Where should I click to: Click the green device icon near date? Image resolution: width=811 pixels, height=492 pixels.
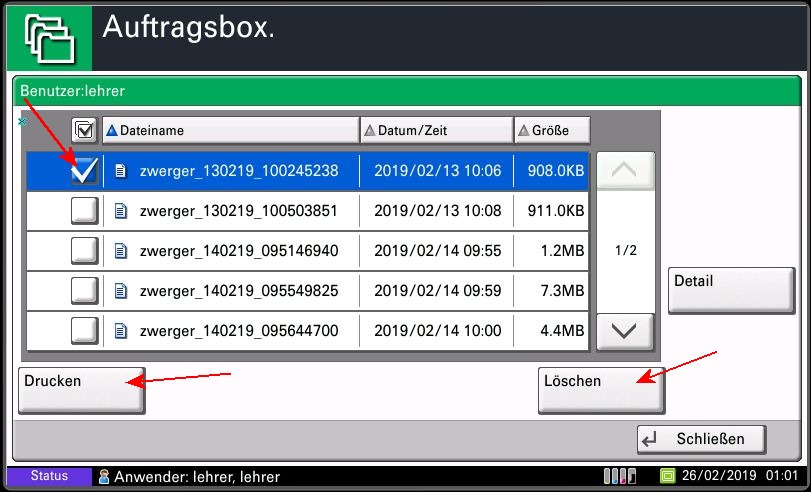tap(668, 476)
